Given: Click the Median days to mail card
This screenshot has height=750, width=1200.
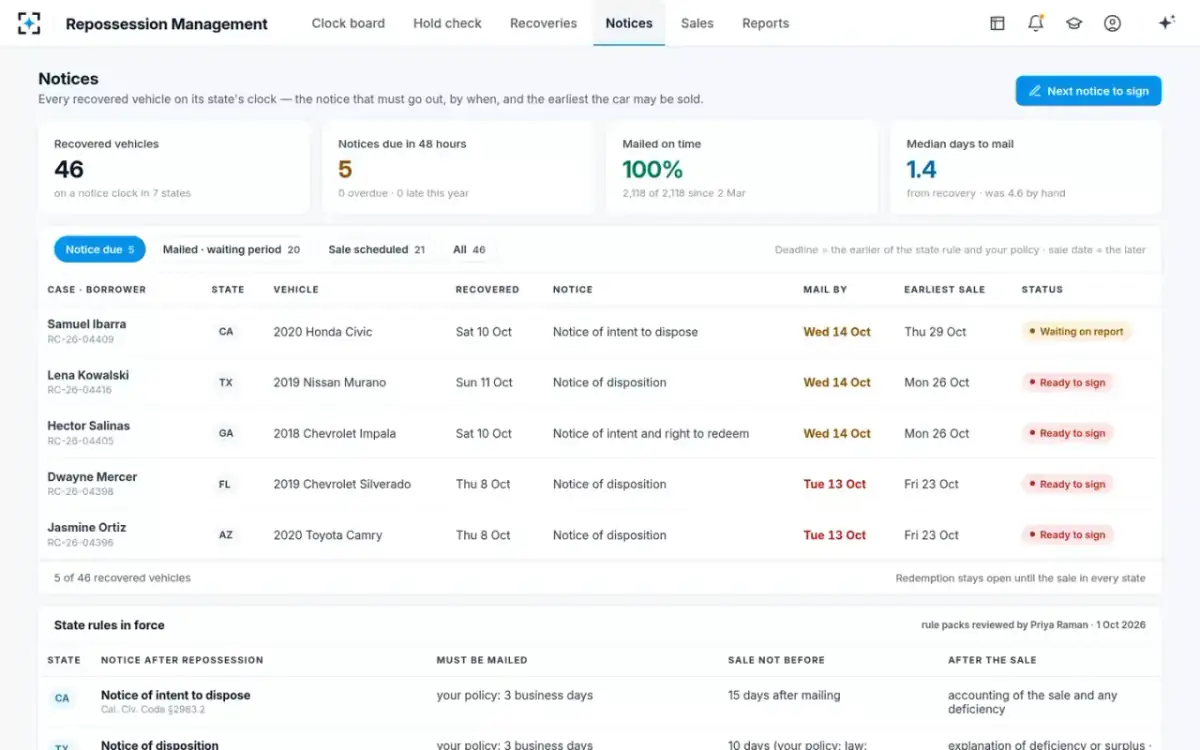Looking at the screenshot, I should pyautogui.click(x=1026, y=167).
